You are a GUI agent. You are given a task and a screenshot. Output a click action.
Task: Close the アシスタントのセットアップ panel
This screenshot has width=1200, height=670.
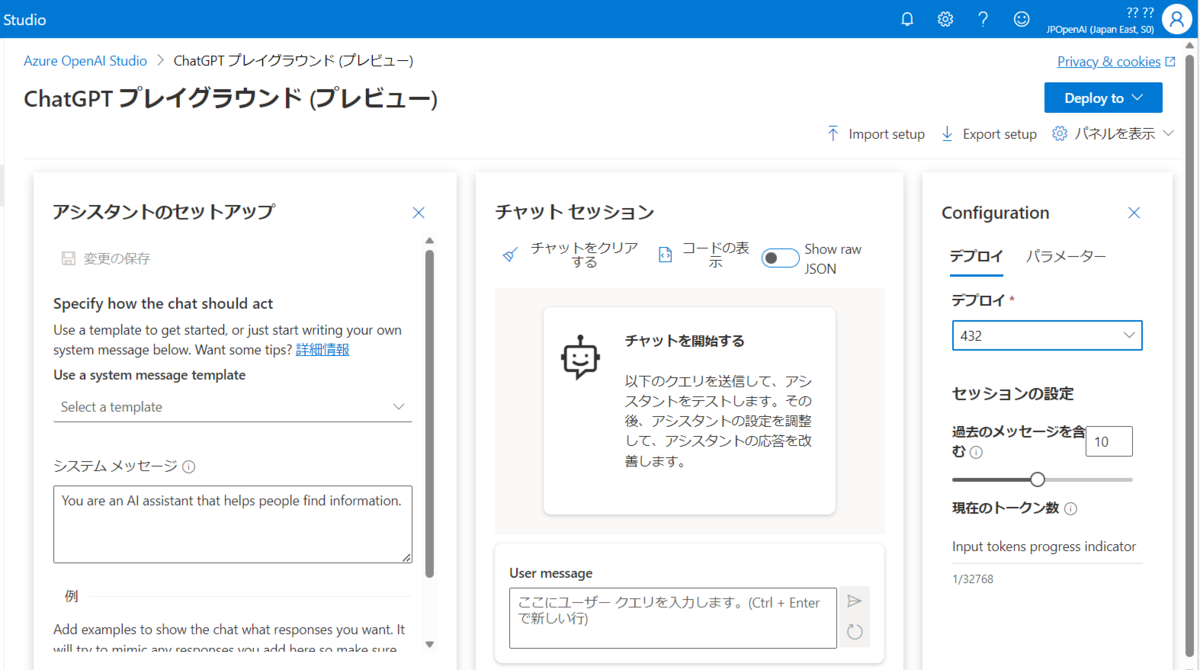pos(418,212)
